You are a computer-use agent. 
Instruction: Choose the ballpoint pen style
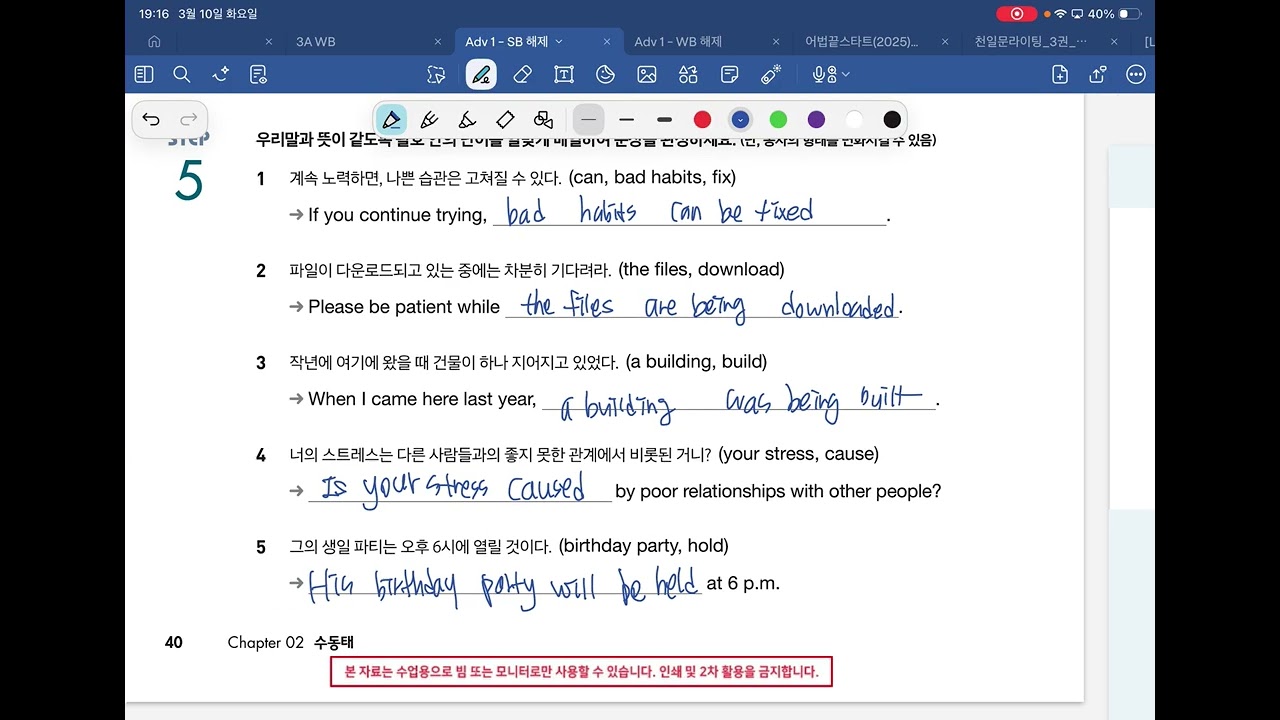[x=429, y=120]
